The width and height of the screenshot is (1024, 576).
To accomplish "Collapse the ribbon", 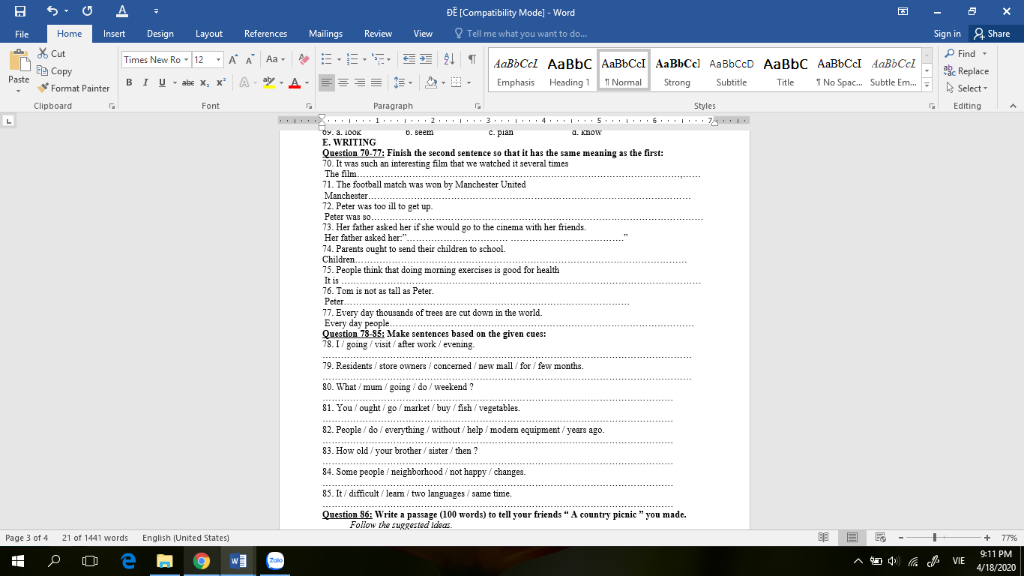I will pos(1013,106).
